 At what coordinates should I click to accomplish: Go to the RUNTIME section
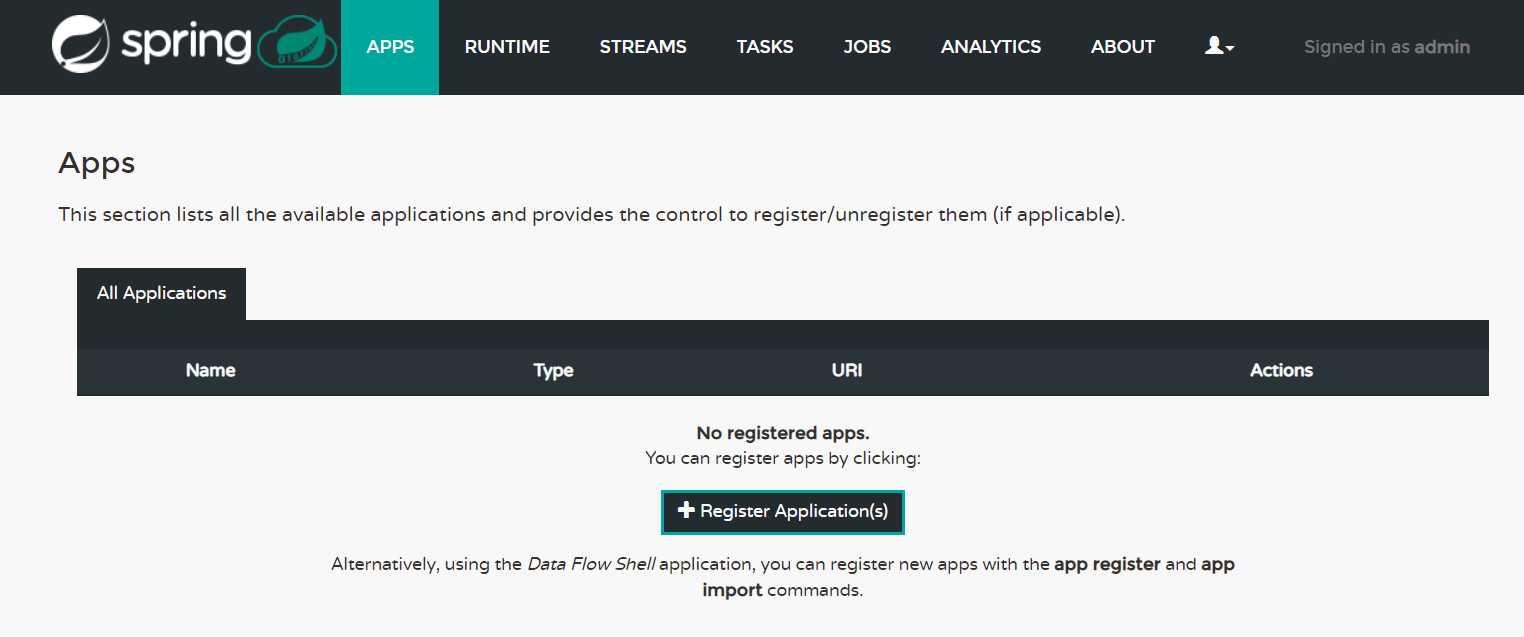coord(507,47)
